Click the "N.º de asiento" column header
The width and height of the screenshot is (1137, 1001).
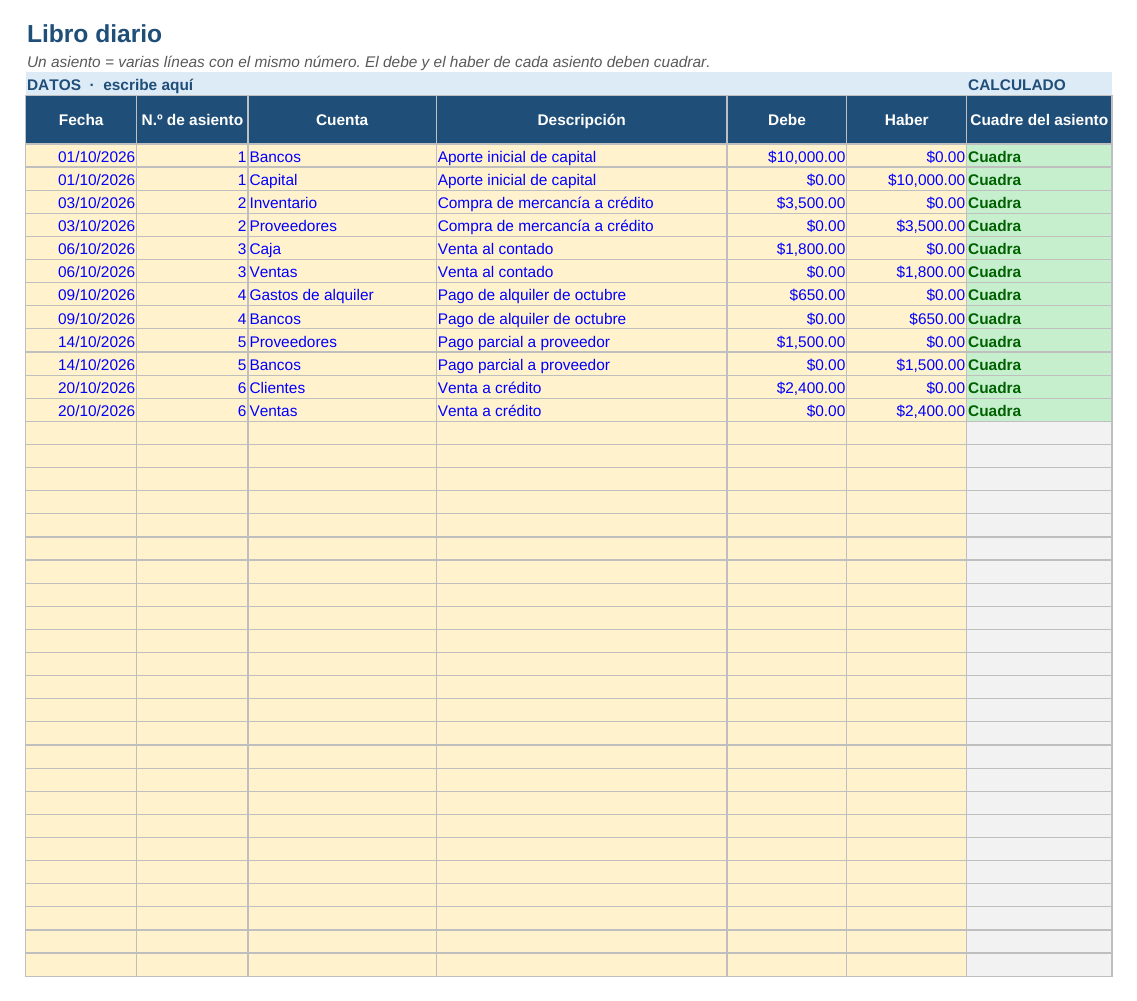[x=192, y=120]
